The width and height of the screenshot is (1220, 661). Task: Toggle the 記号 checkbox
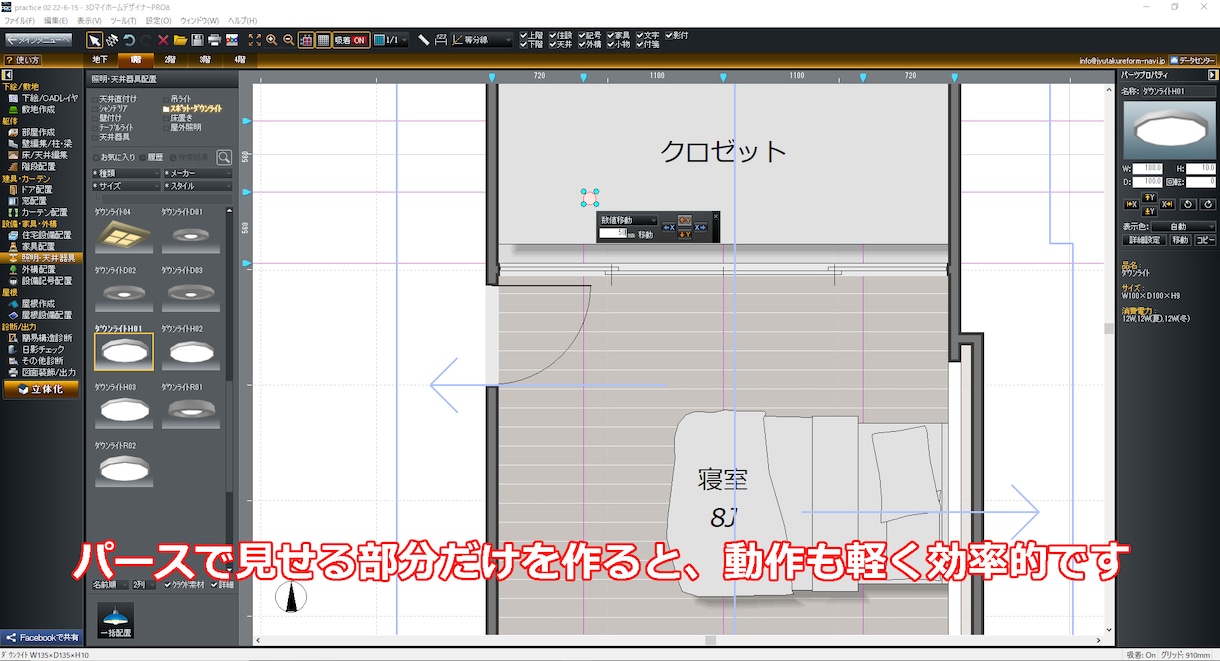pos(581,36)
